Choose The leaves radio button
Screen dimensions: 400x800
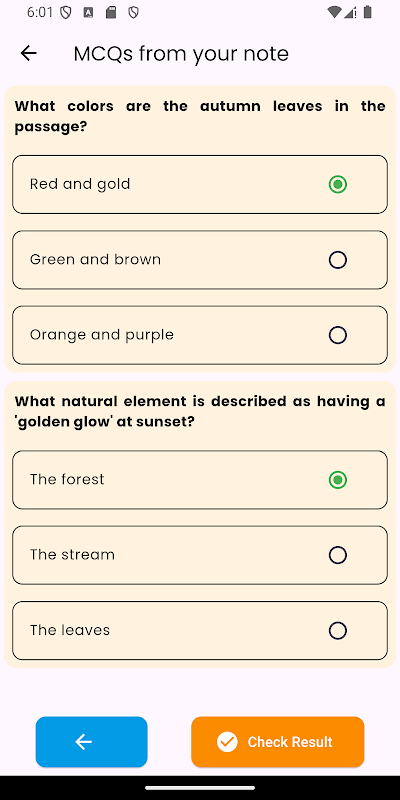338,631
